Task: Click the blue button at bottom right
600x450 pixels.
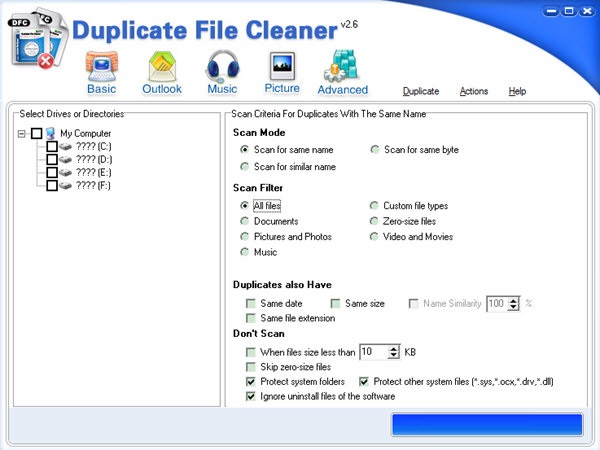Action: pyautogui.click(x=487, y=424)
